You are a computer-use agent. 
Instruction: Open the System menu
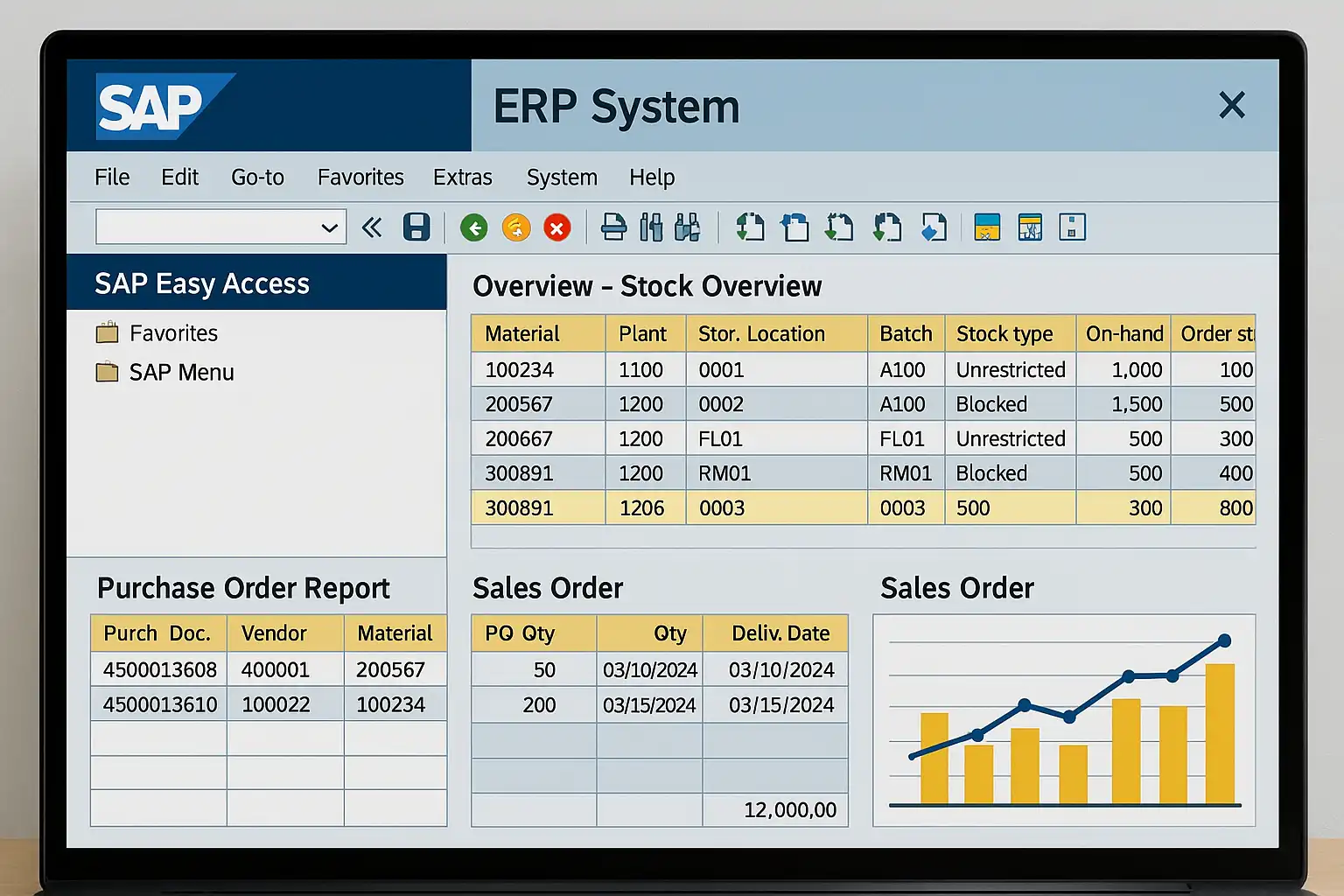tap(562, 177)
